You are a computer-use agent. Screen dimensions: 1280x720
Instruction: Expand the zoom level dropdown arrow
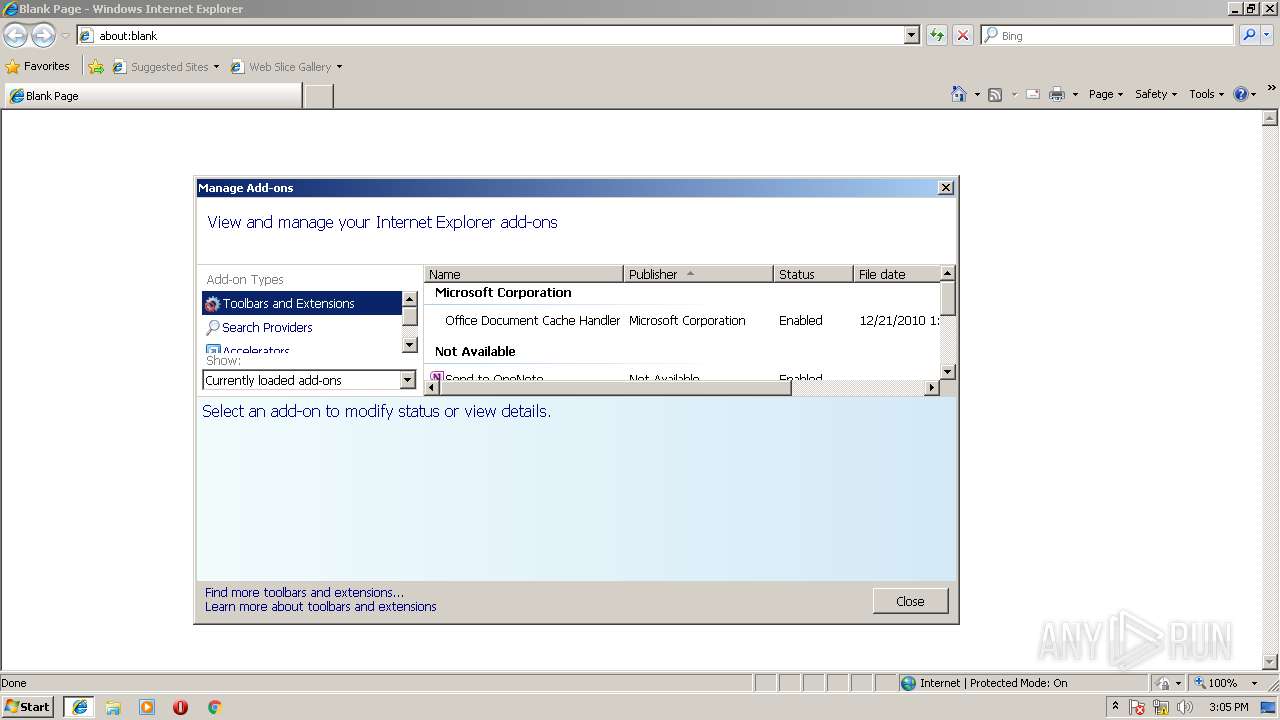(1254, 683)
